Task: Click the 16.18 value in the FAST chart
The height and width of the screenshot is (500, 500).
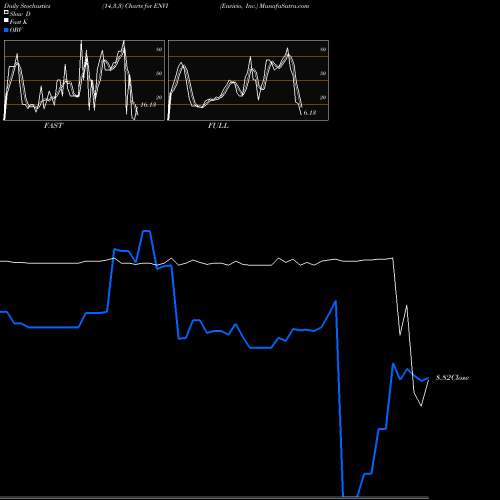Action: tap(148, 105)
